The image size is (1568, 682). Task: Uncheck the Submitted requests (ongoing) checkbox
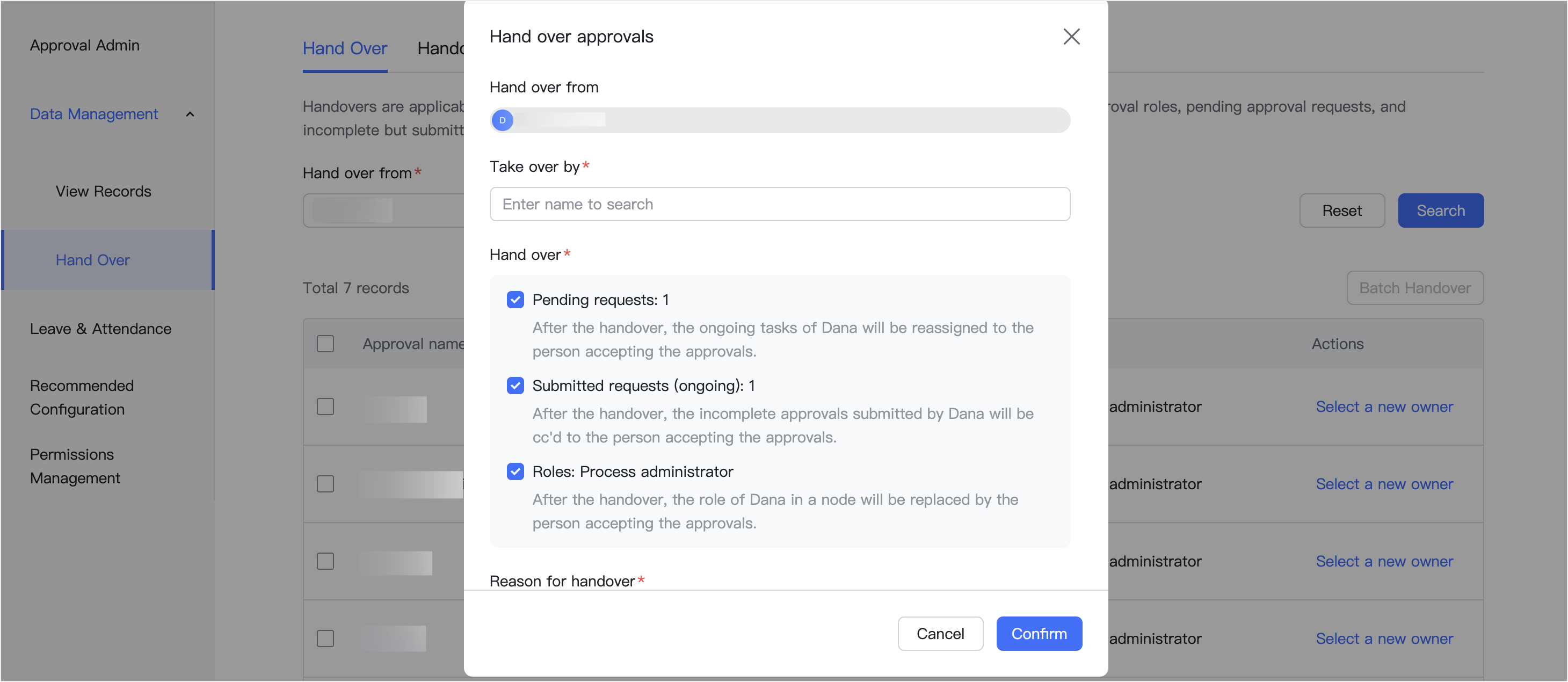[x=515, y=386]
